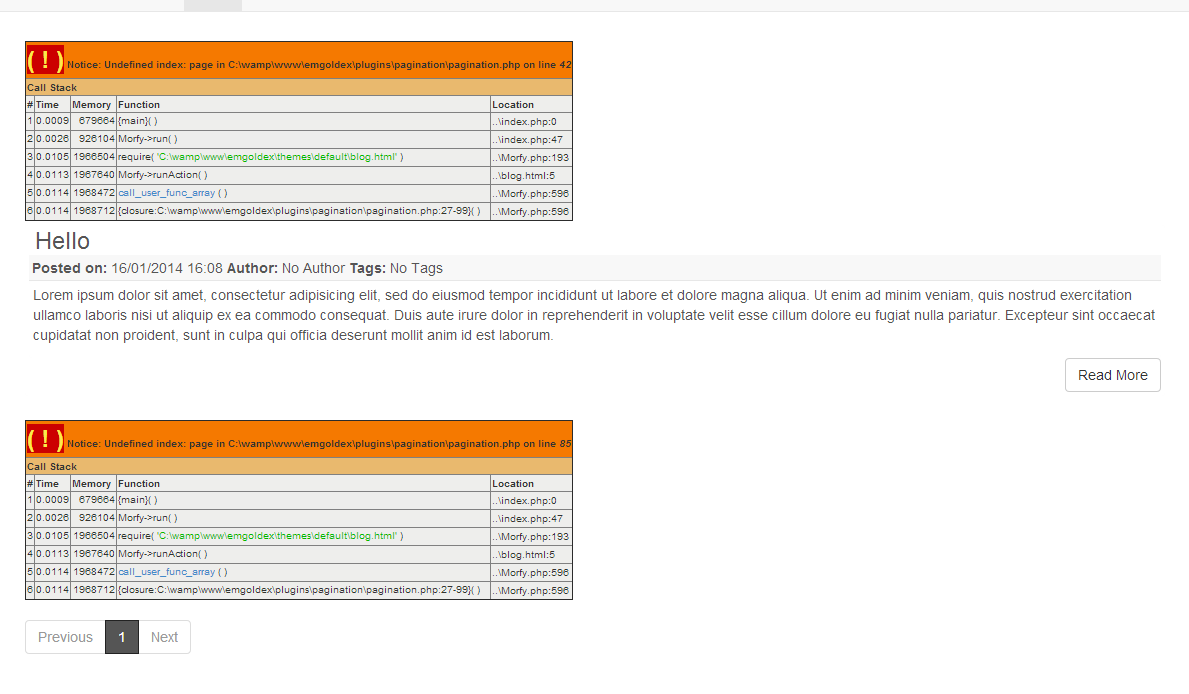This screenshot has height=694, width=1189.
Task: Click the undefined index notice for line 85
Action: (x=318, y=444)
